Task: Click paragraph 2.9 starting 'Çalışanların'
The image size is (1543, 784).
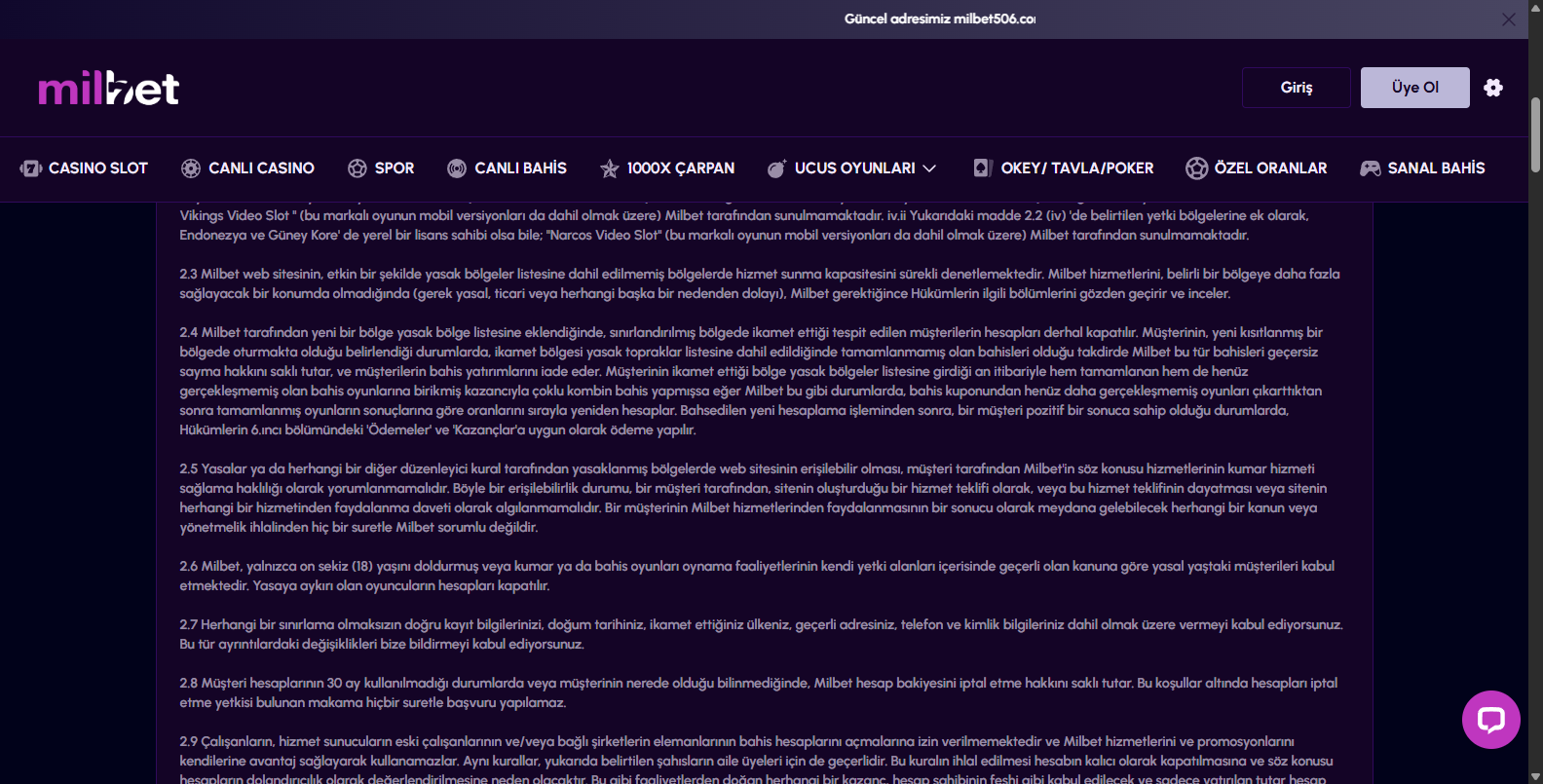Action: click(x=756, y=760)
